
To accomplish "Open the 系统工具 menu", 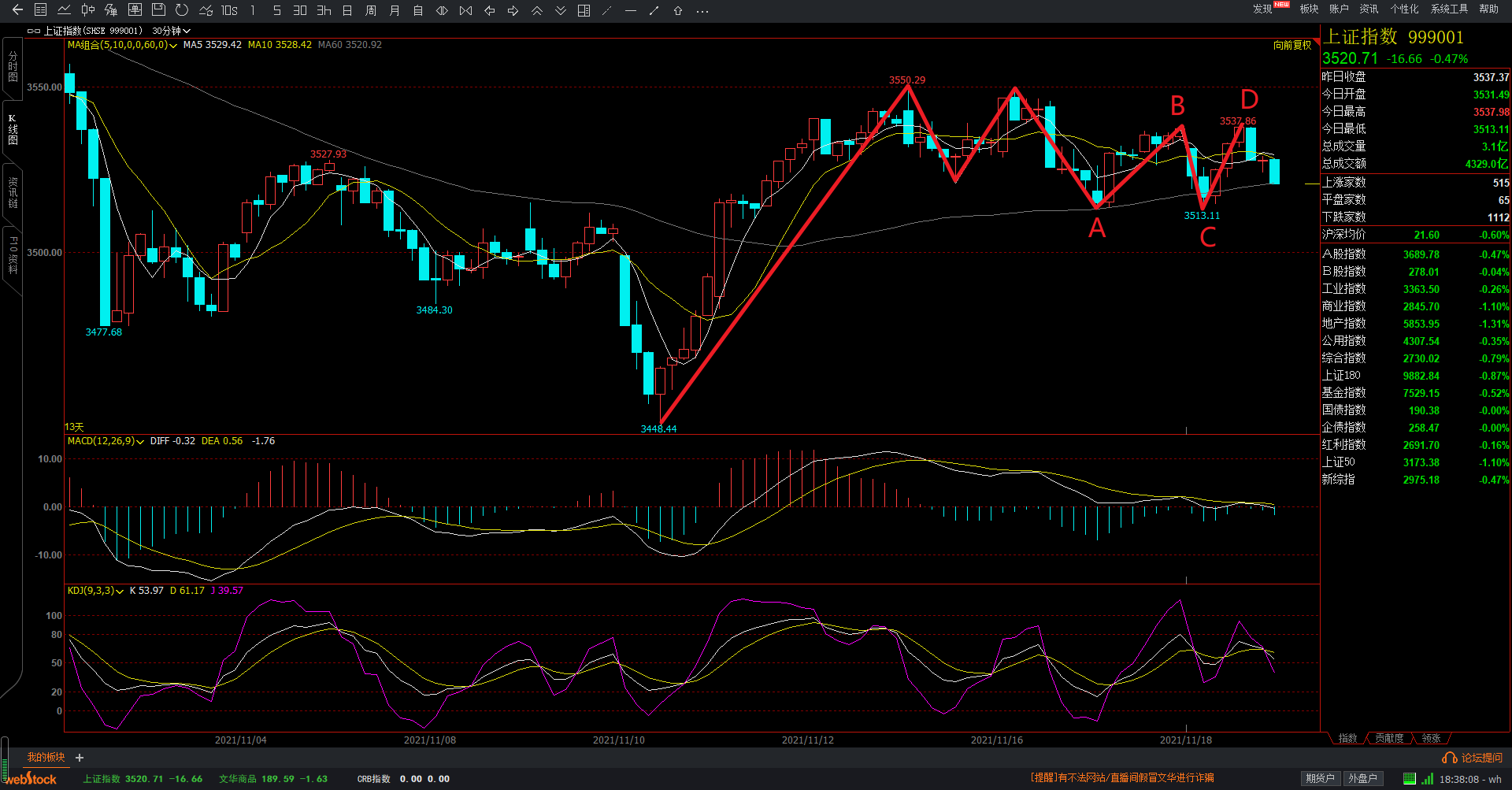I will click(x=1449, y=9).
